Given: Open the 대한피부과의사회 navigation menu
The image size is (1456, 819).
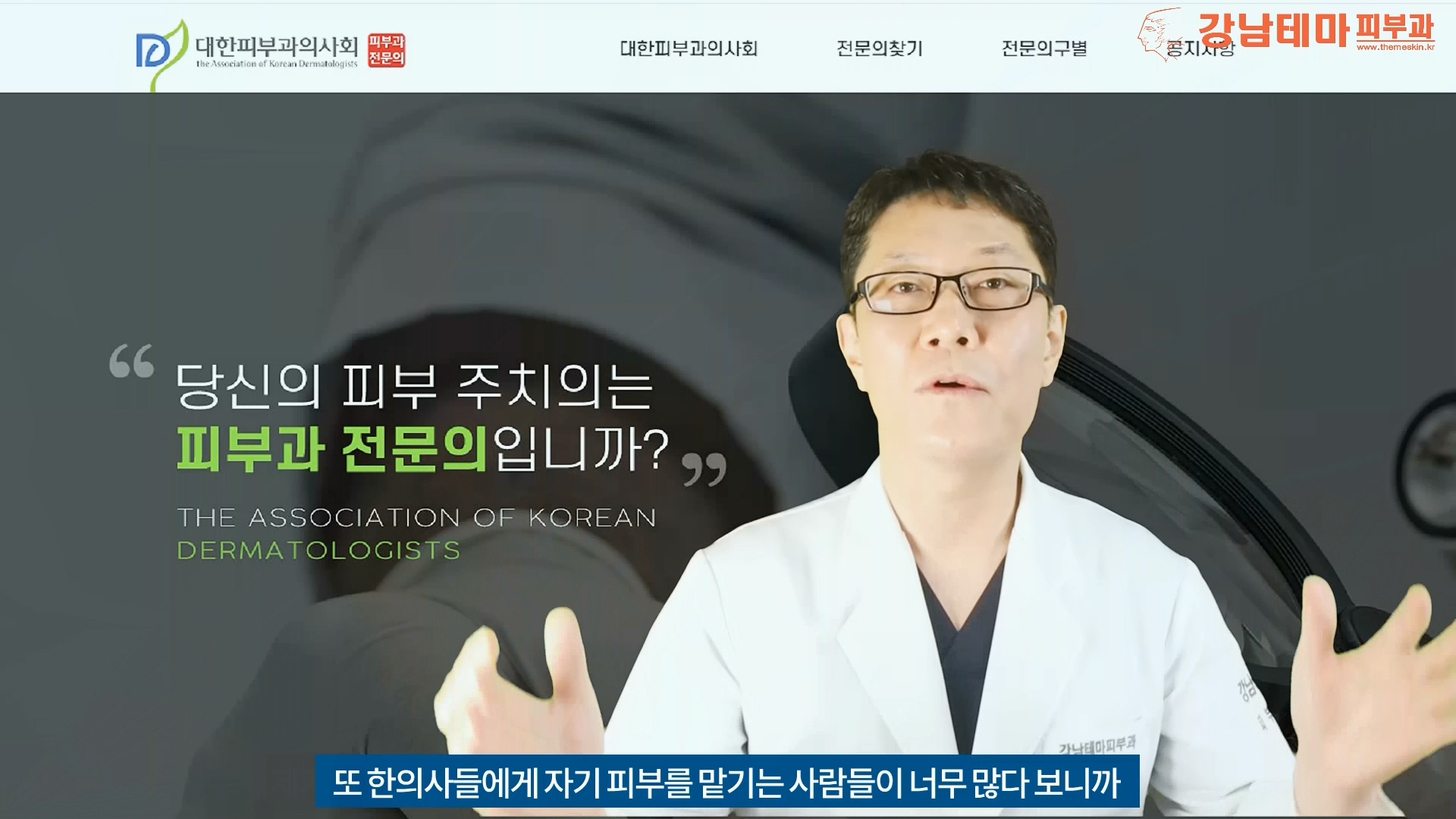Looking at the screenshot, I should click(689, 49).
